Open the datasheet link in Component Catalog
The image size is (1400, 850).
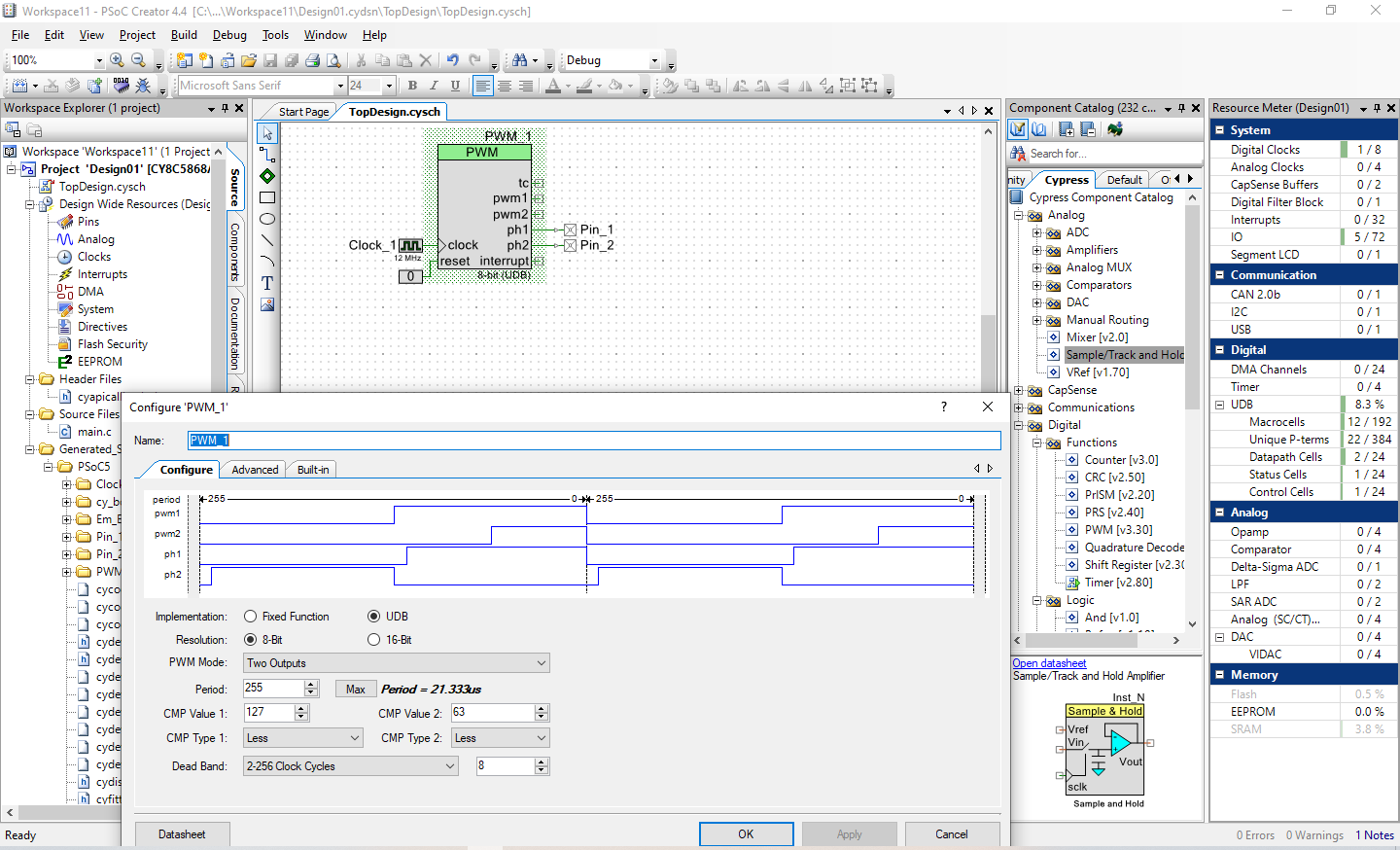point(1049,663)
